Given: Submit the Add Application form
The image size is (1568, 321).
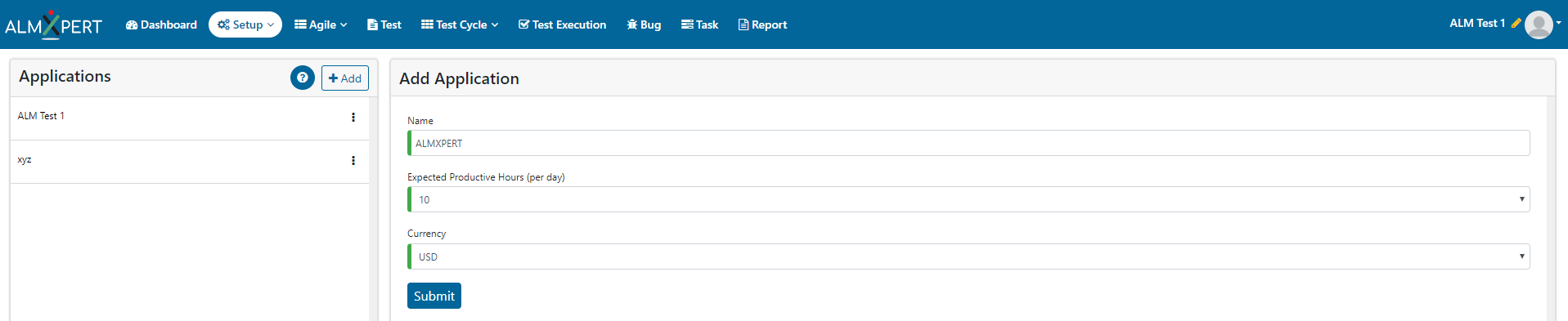Looking at the screenshot, I should 434,296.
